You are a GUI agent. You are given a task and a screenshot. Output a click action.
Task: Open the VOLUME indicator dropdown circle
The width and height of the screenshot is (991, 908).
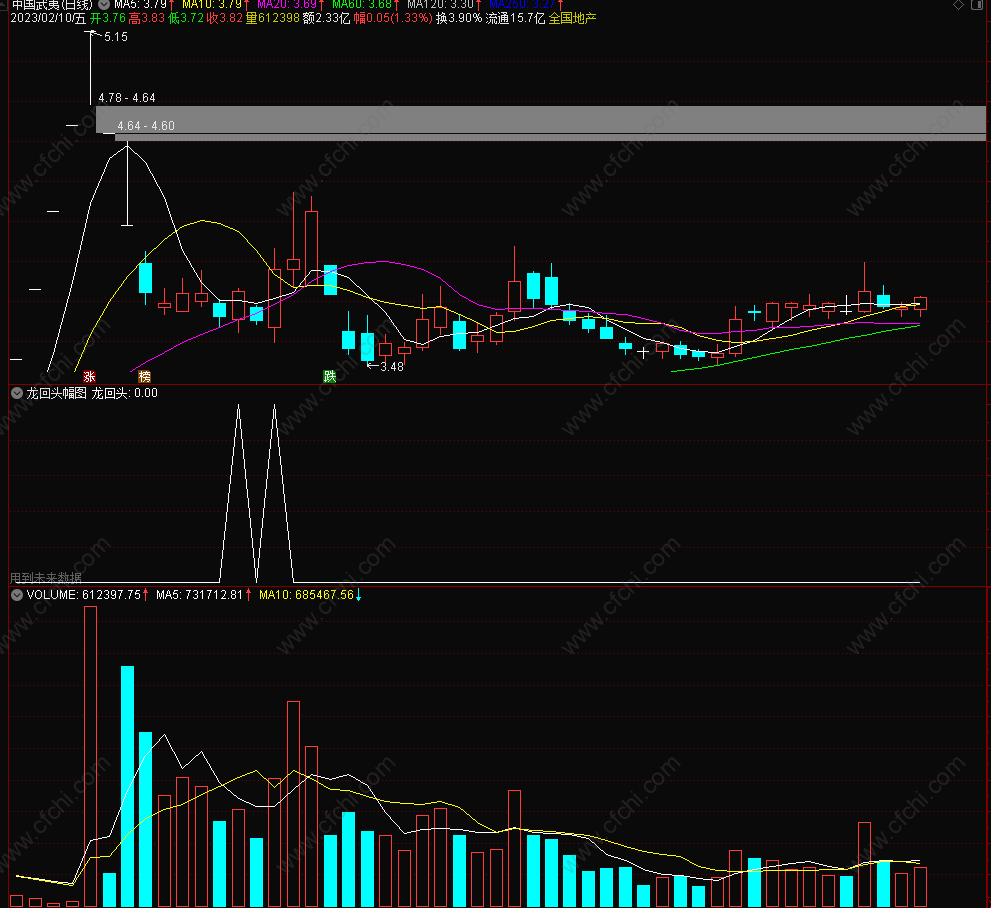pos(17,595)
